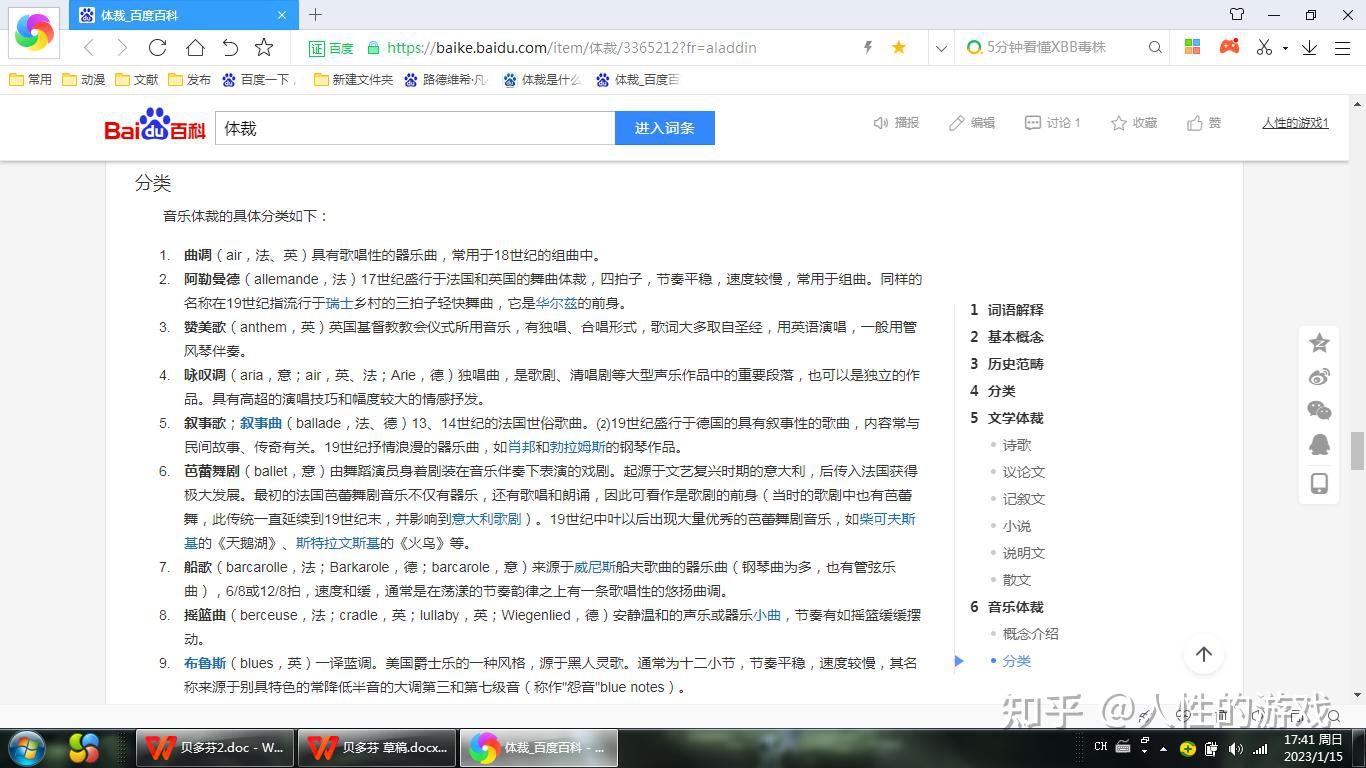Go back with the browser back arrow
1366x768 pixels.
pyautogui.click(x=89, y=47)
